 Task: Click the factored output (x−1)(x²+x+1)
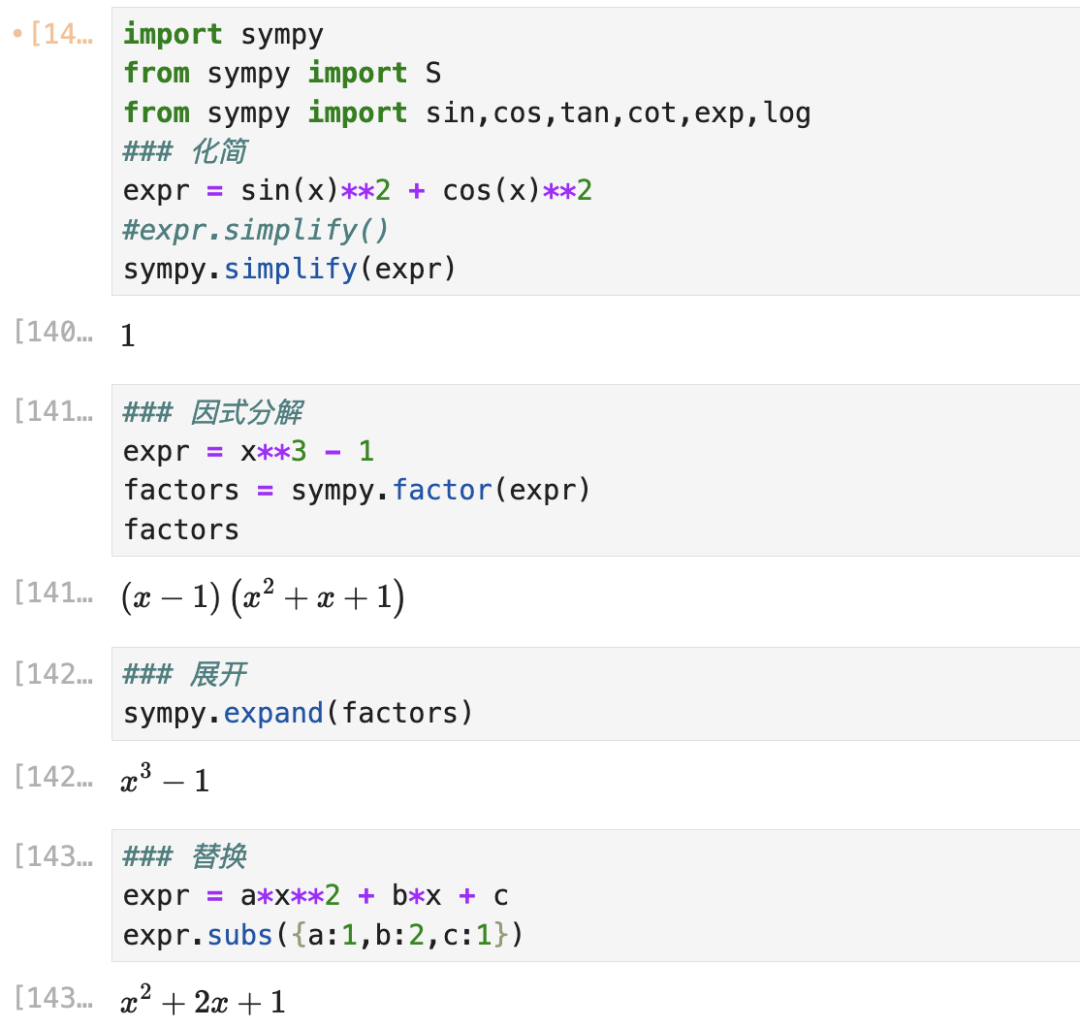[x=262, y=599]
